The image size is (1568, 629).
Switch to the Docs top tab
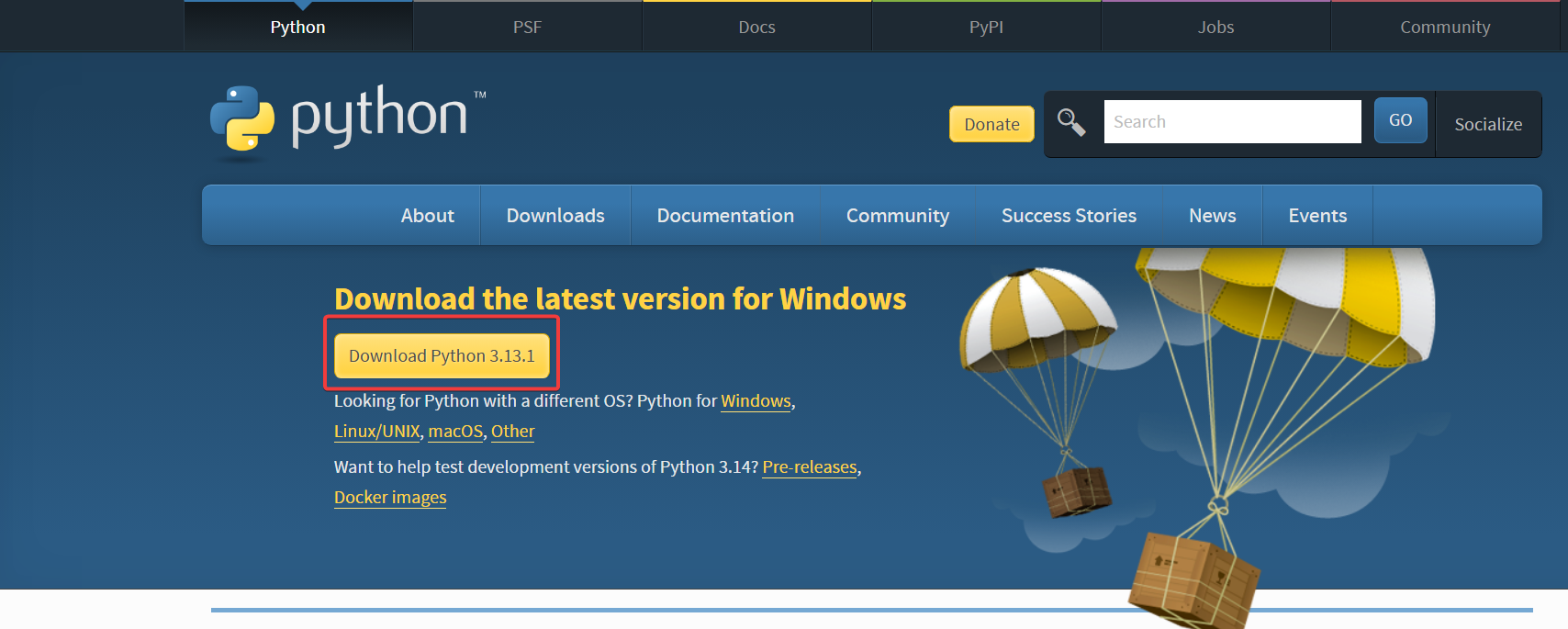point(757,27)
